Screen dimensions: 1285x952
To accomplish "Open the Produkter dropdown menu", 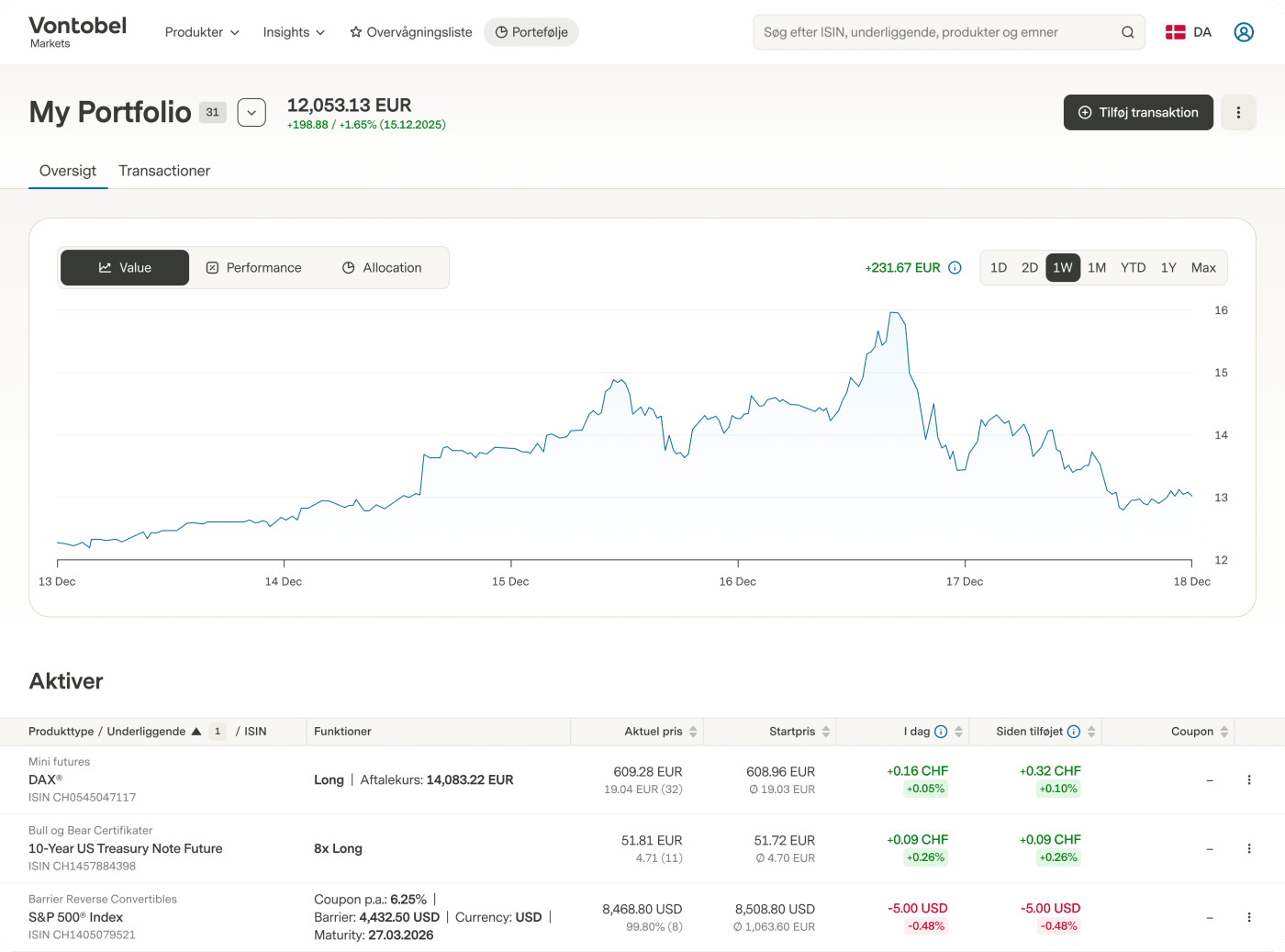I will tap(202, 32).
